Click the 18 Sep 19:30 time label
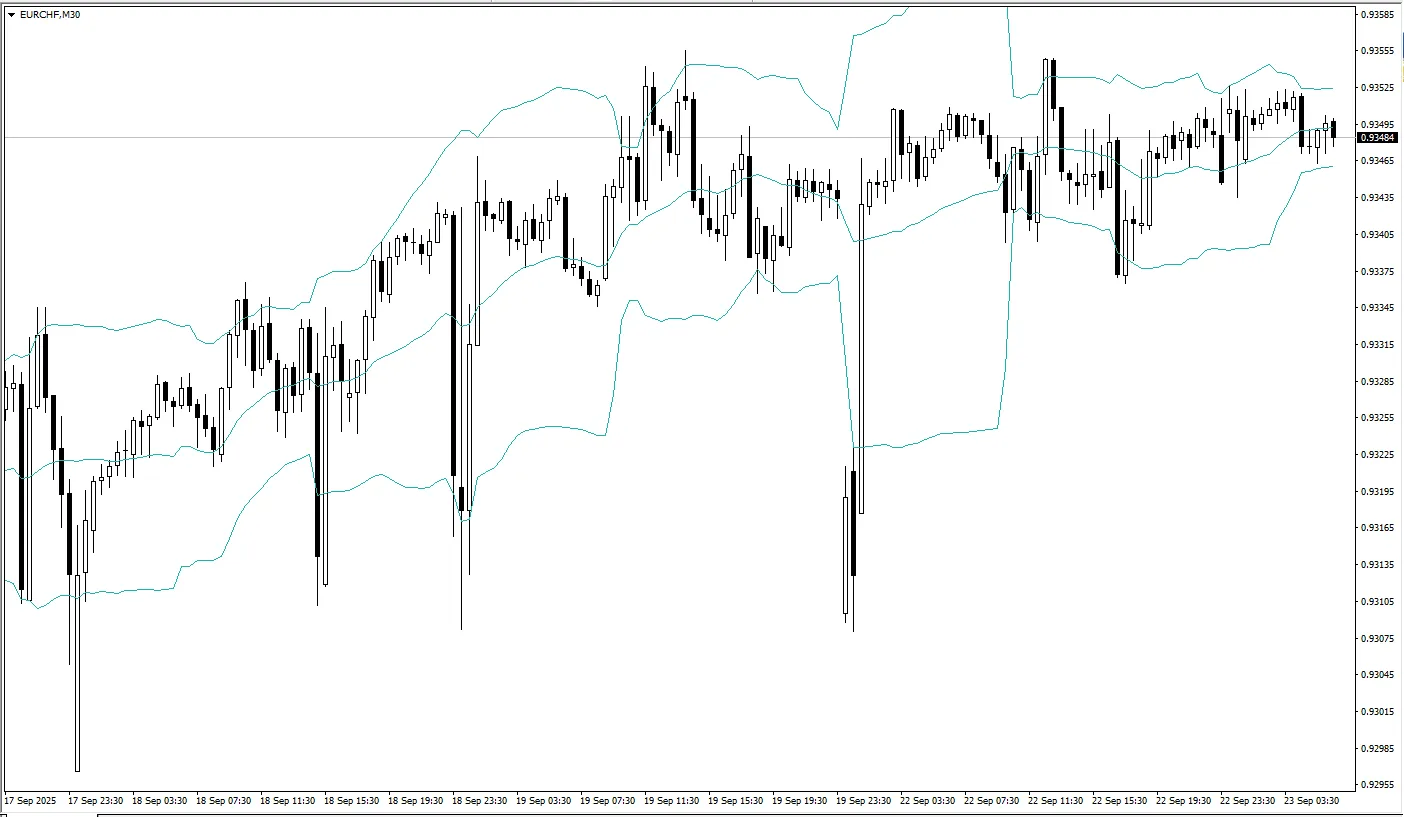 coord(416,801)
